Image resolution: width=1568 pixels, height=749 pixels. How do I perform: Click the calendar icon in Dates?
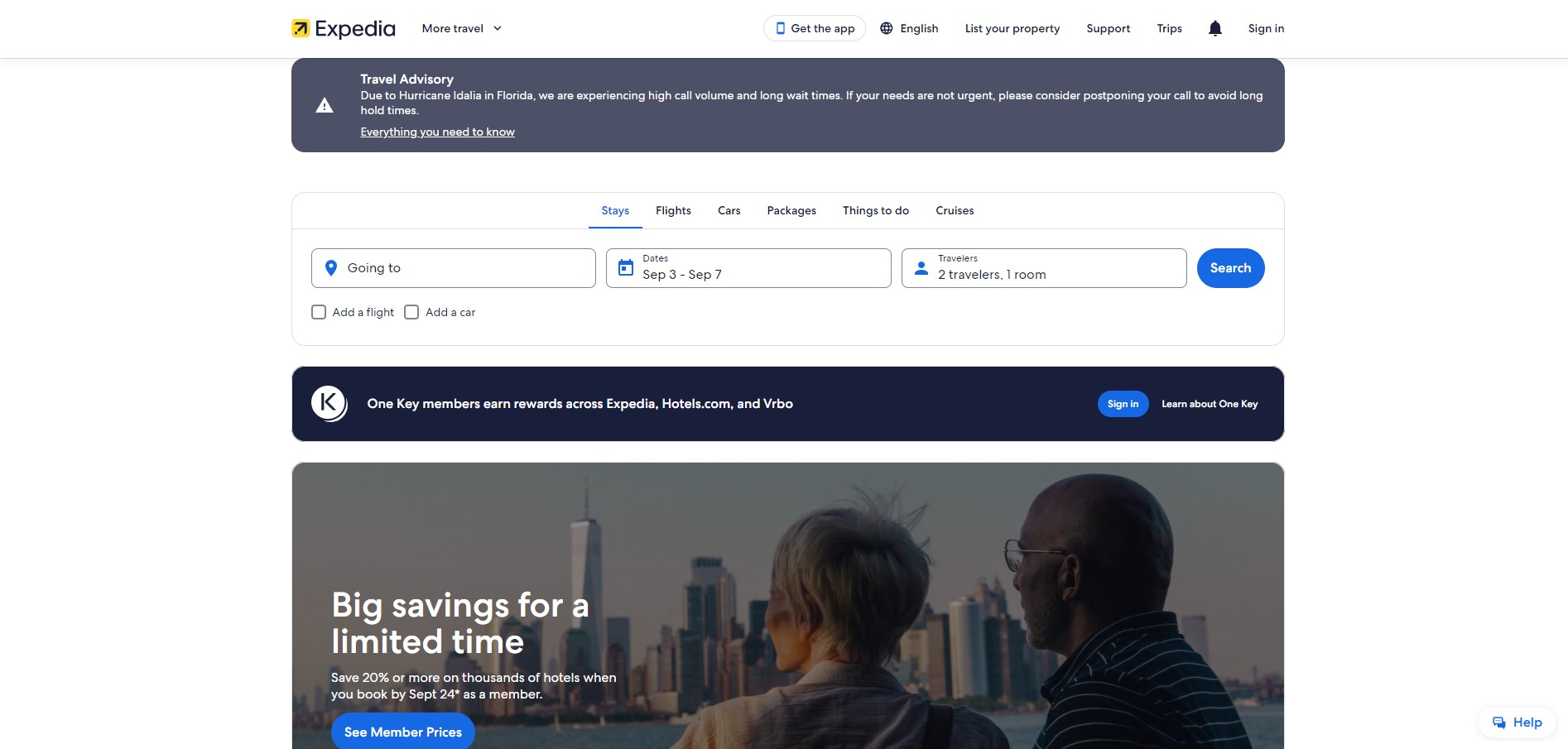(x=626, y=268)
